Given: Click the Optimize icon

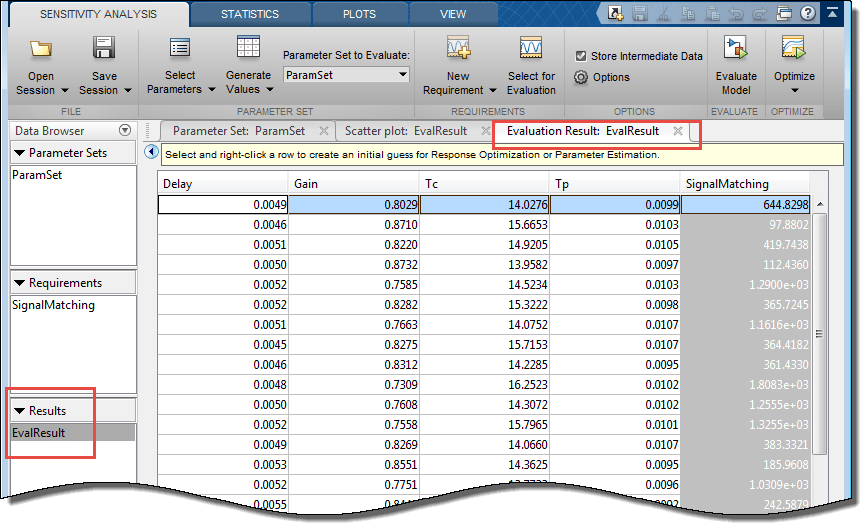Looking at the screenshot, I should (x=793, y=48).
